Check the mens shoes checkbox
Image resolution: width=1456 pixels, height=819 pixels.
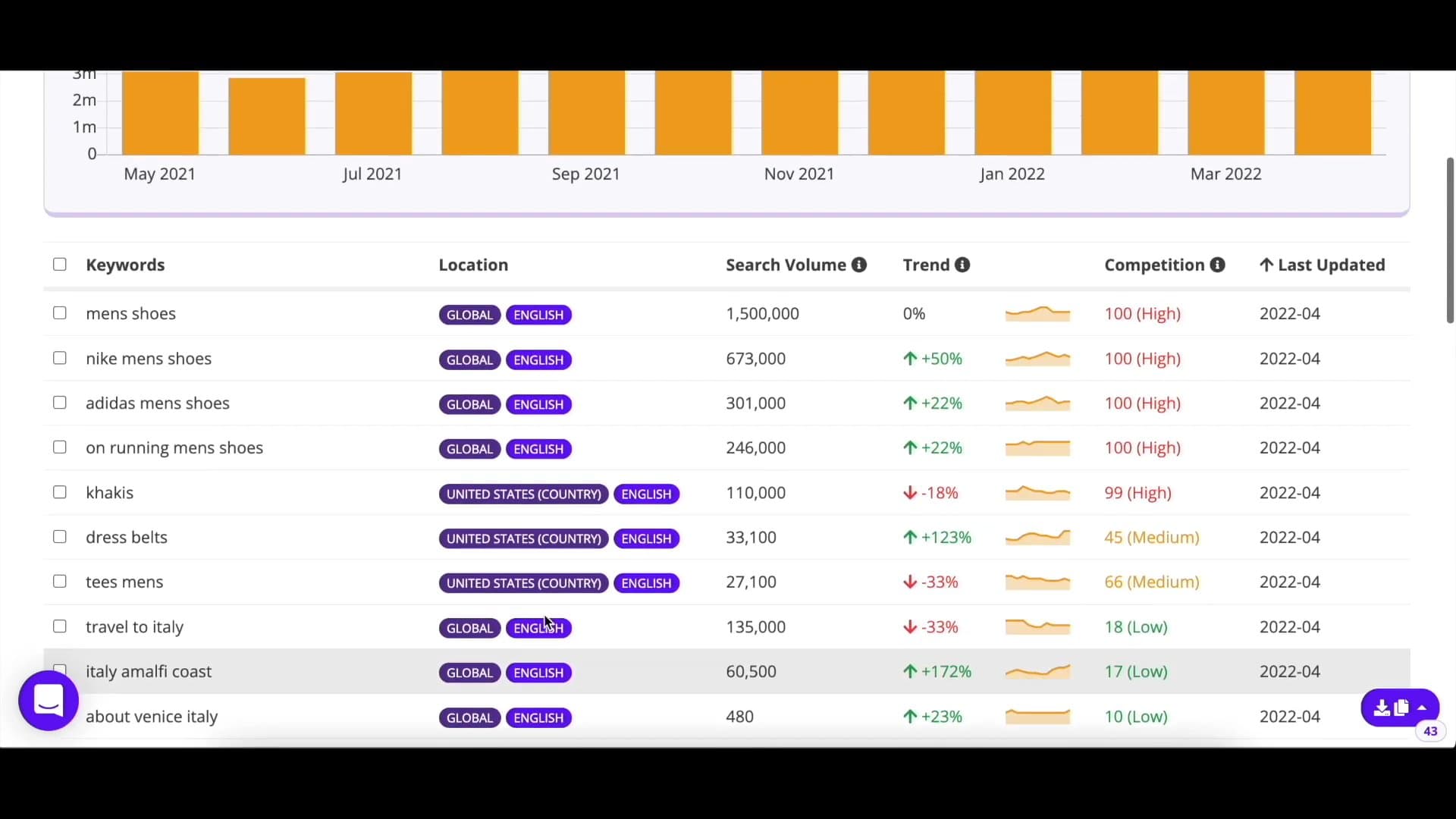coord(60,313)
